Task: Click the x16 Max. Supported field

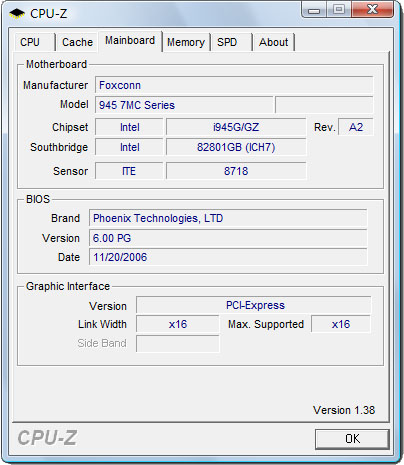Action: tap(341, 324)
